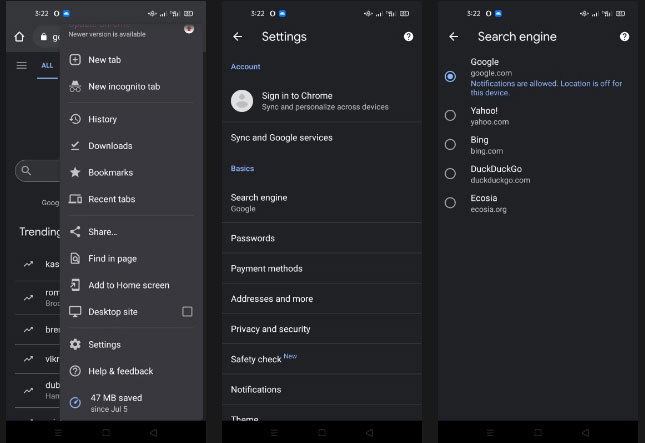The width and height of the screenshot is (645, 443).
Task: Tap the Account section header
Action: click(x=245, y=67)
